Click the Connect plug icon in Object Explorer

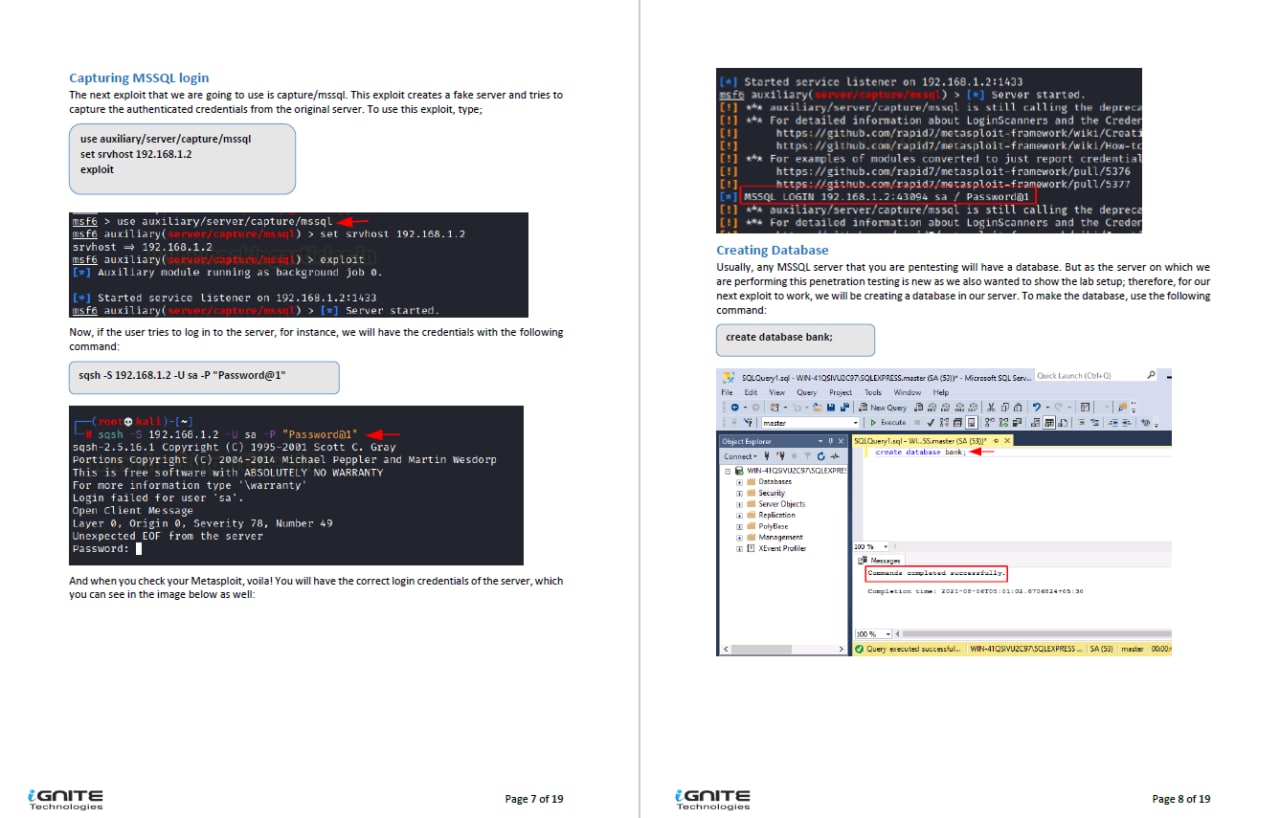[x=767, y=456]
